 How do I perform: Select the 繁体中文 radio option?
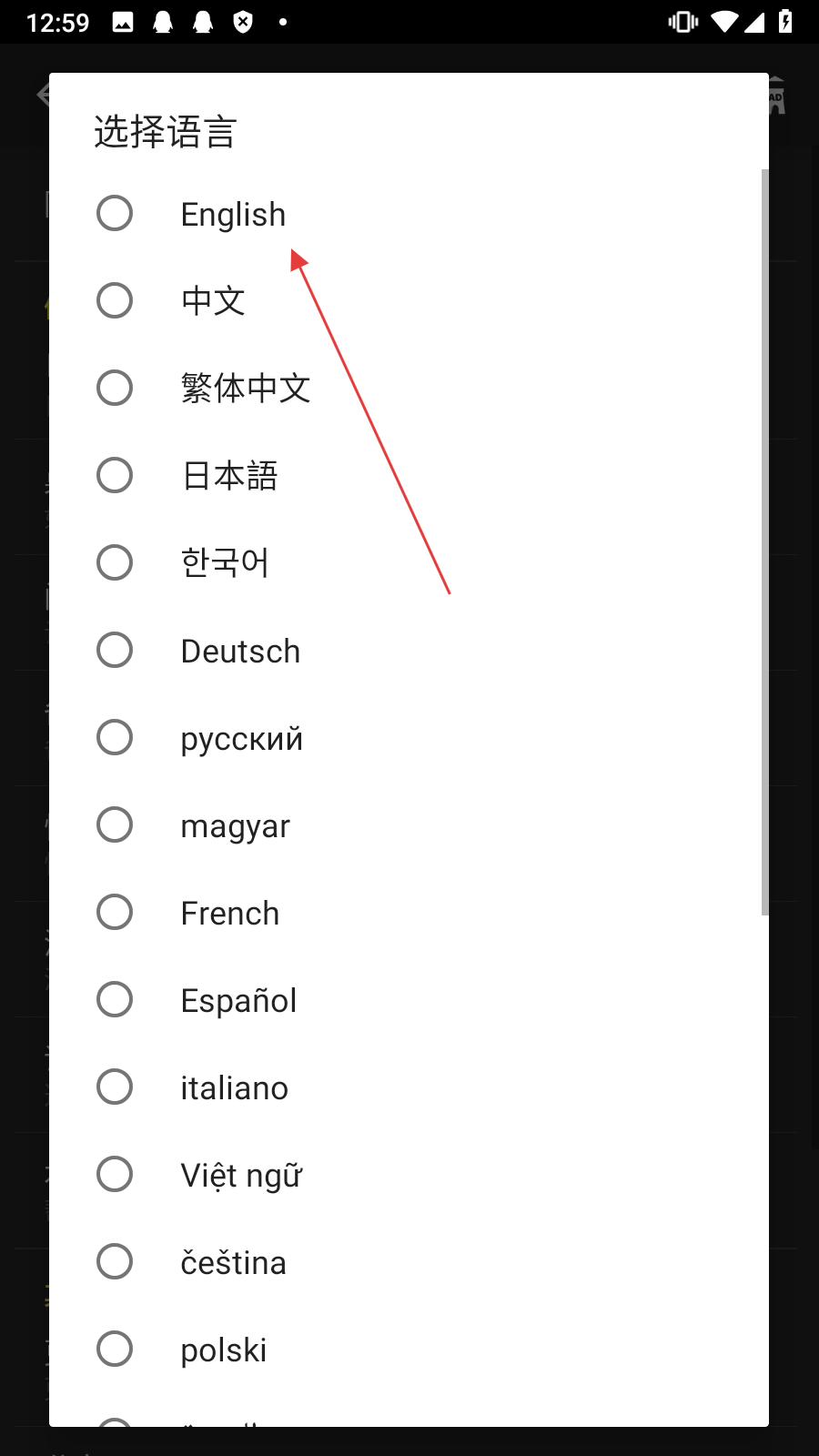click(115, 389)
